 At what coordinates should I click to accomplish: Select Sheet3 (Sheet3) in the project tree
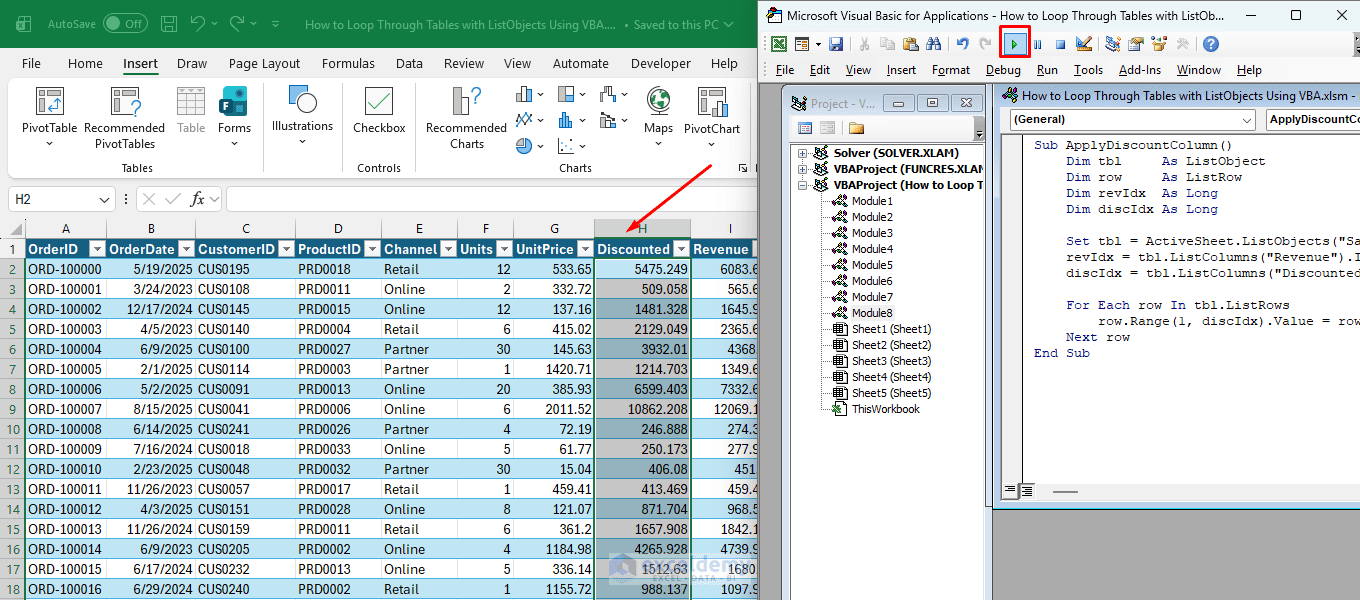pos(891,361)
